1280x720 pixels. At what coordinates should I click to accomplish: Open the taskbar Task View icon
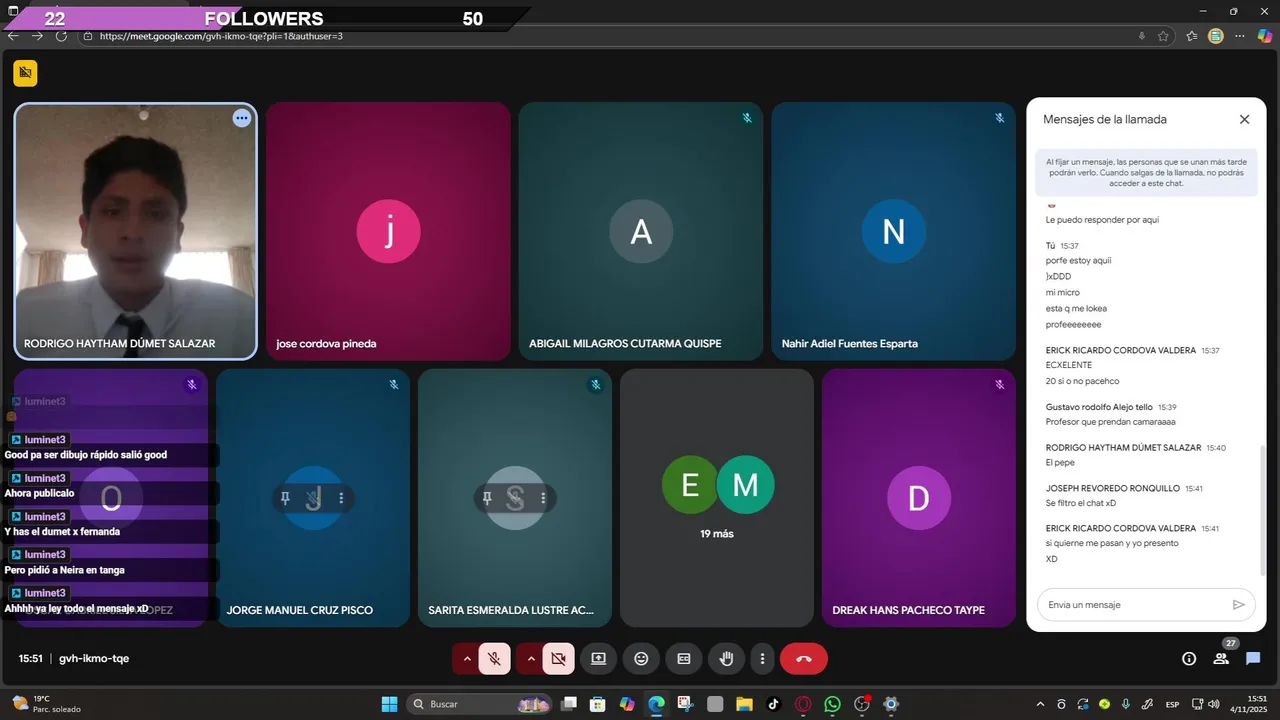click(568, 704)
